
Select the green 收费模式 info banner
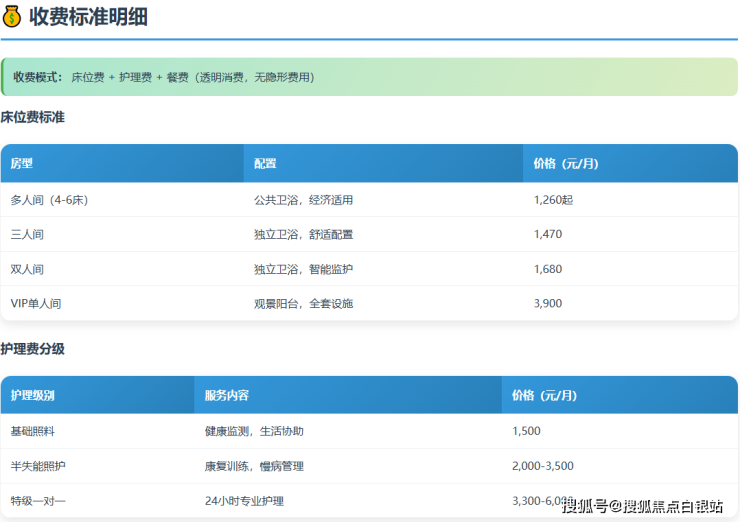[x=368, y=77]
